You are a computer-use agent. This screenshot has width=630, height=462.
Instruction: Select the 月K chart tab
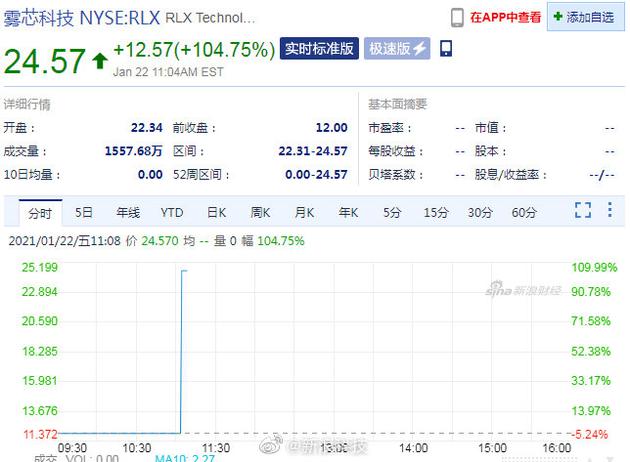(304, 213)
